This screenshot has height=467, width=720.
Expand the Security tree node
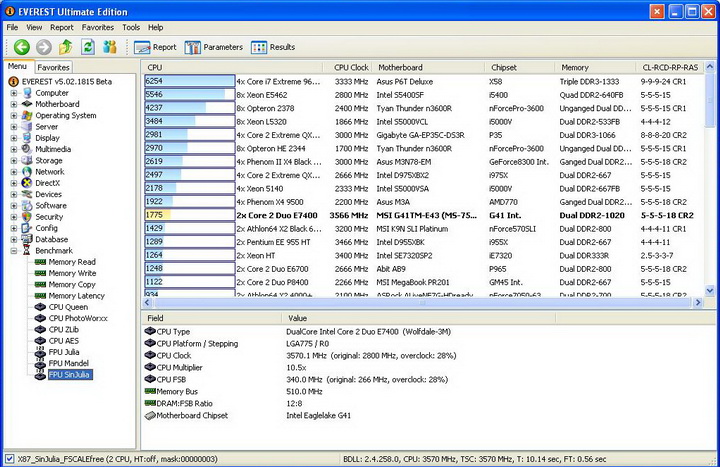14,217
